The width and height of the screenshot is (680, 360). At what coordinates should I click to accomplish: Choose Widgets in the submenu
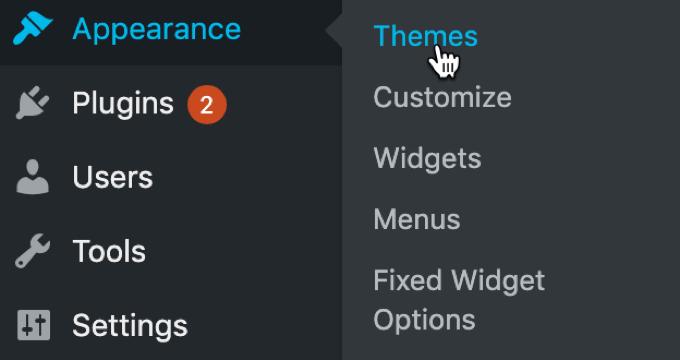[427, 158]
